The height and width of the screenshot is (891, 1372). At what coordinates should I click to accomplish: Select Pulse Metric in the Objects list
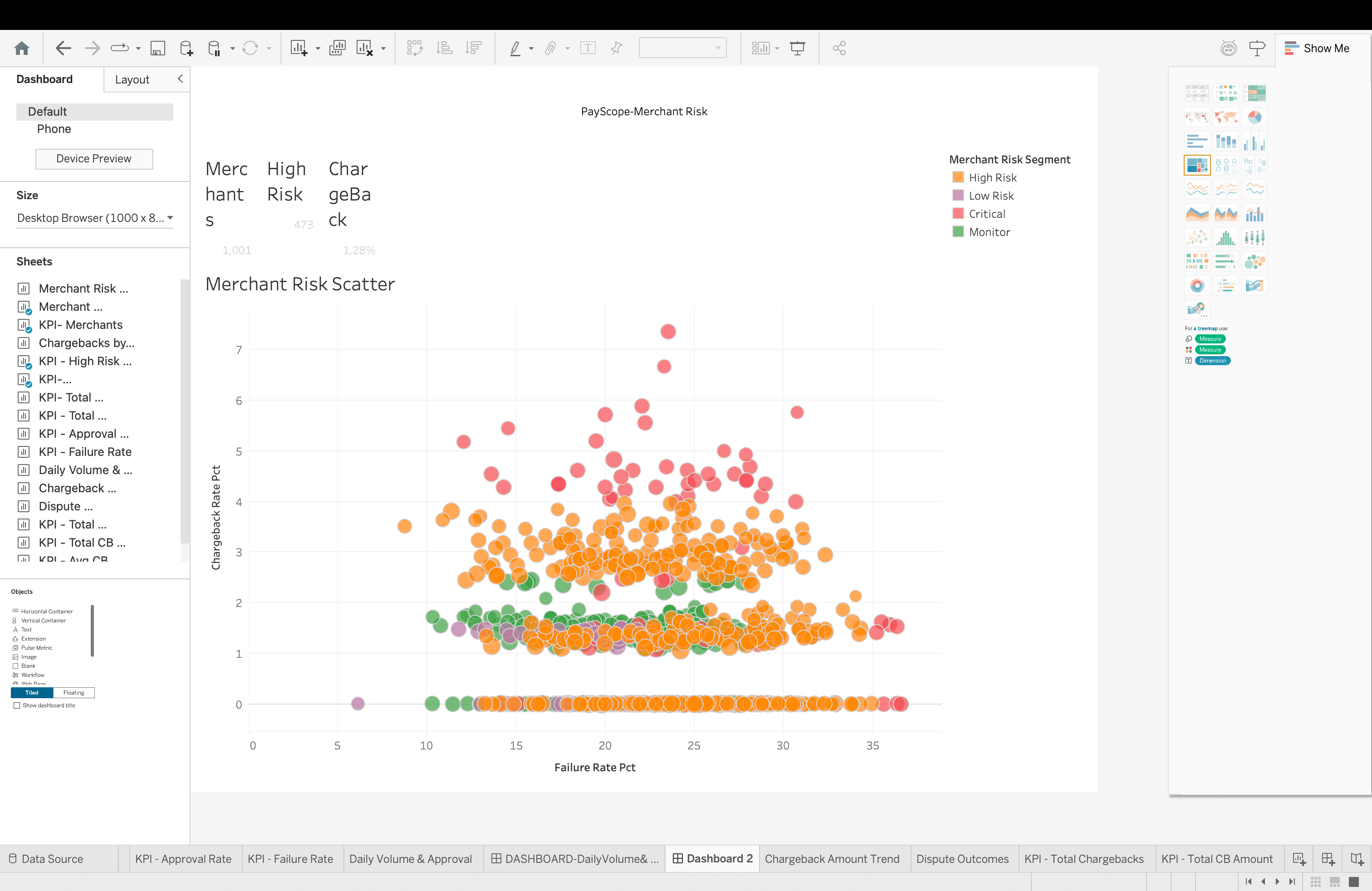[x=36, y=648]
